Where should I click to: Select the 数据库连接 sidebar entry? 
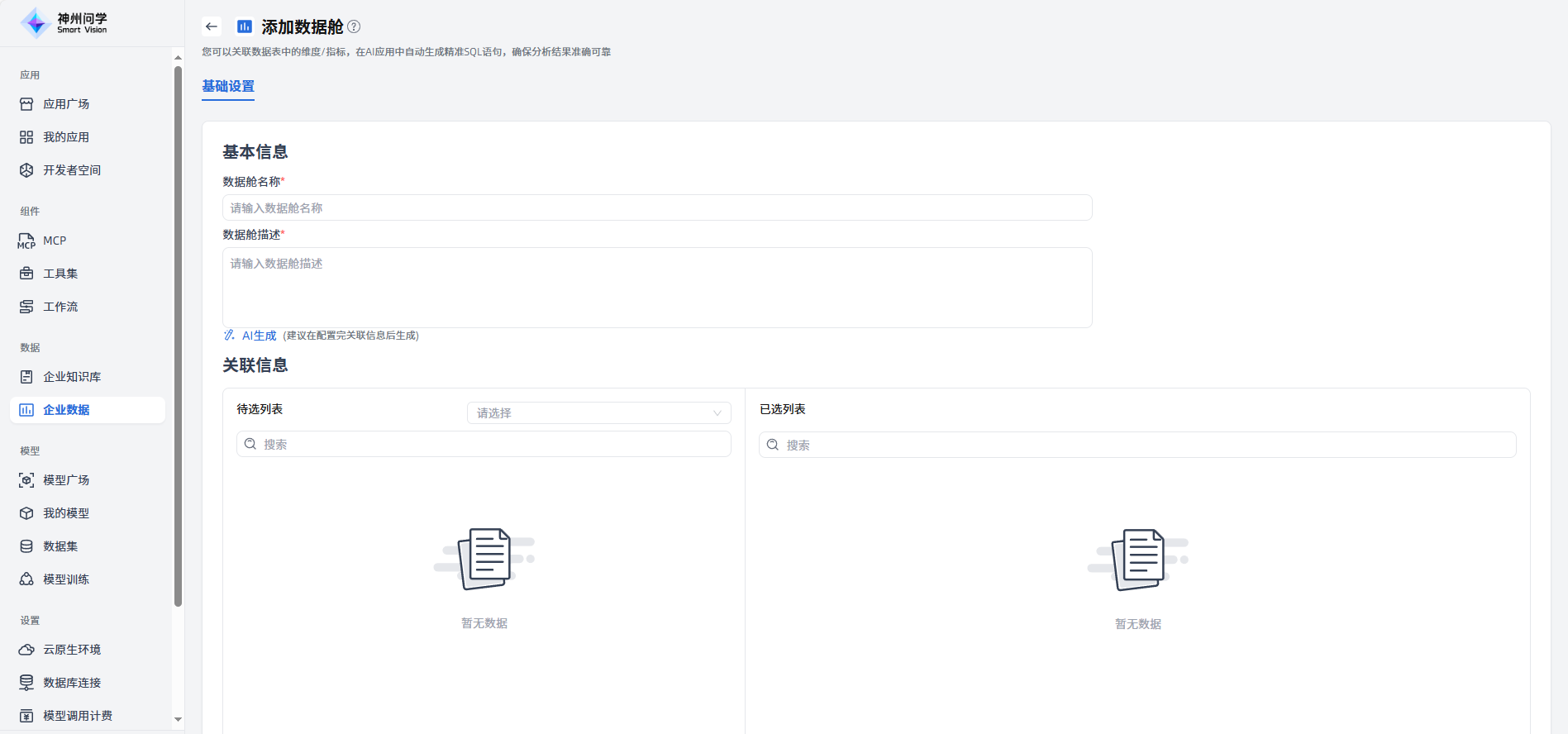72,683
